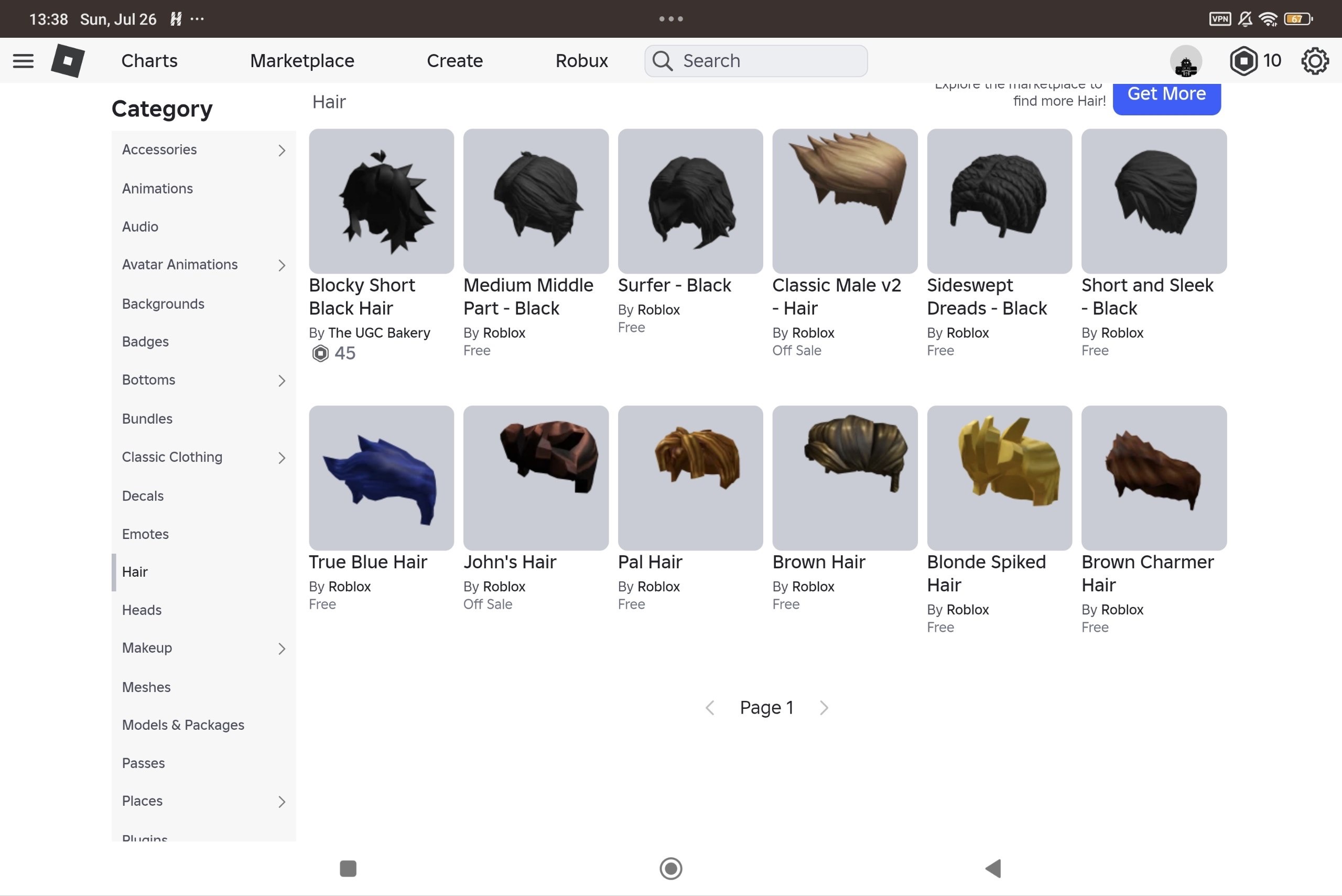Open the avatar profile picture
This screenshot has width=1342, height=896.
pos(1186,61)
